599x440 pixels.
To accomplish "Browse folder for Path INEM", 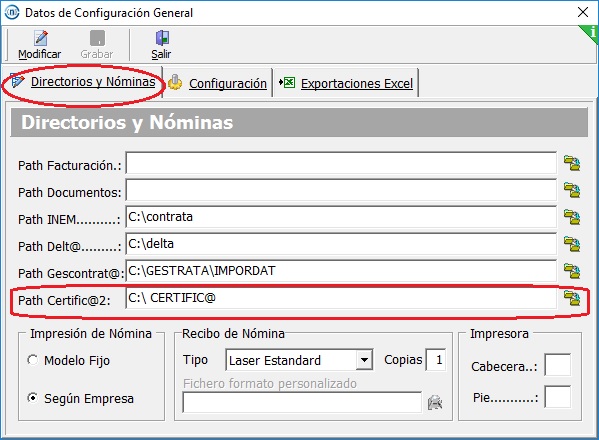I will pyautogui.click(x=572, y=217).
